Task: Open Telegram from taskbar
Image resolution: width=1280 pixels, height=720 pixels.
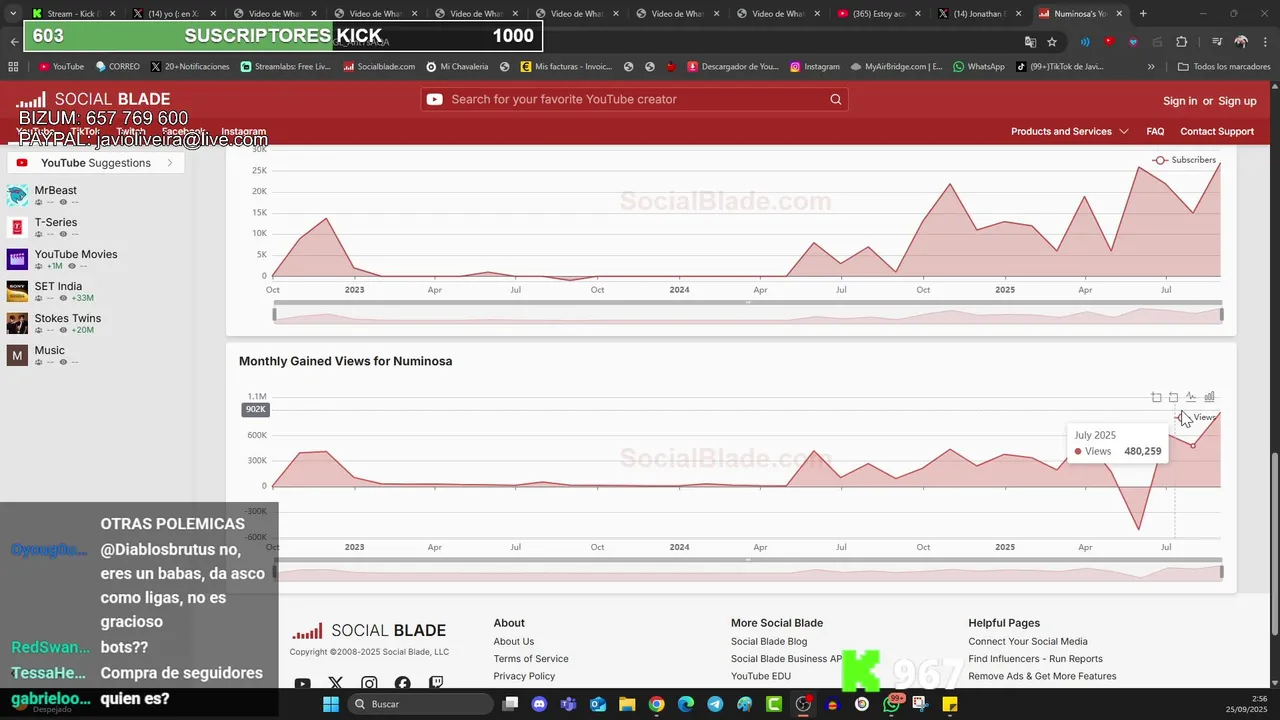Action: [715, 704]
